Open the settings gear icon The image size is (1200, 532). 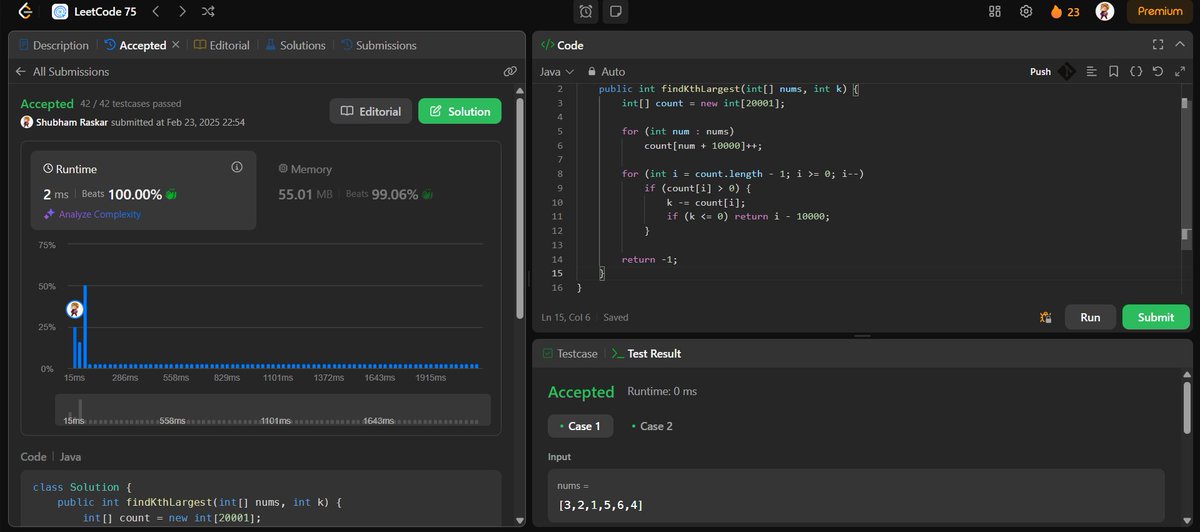tap(1025, 12)
